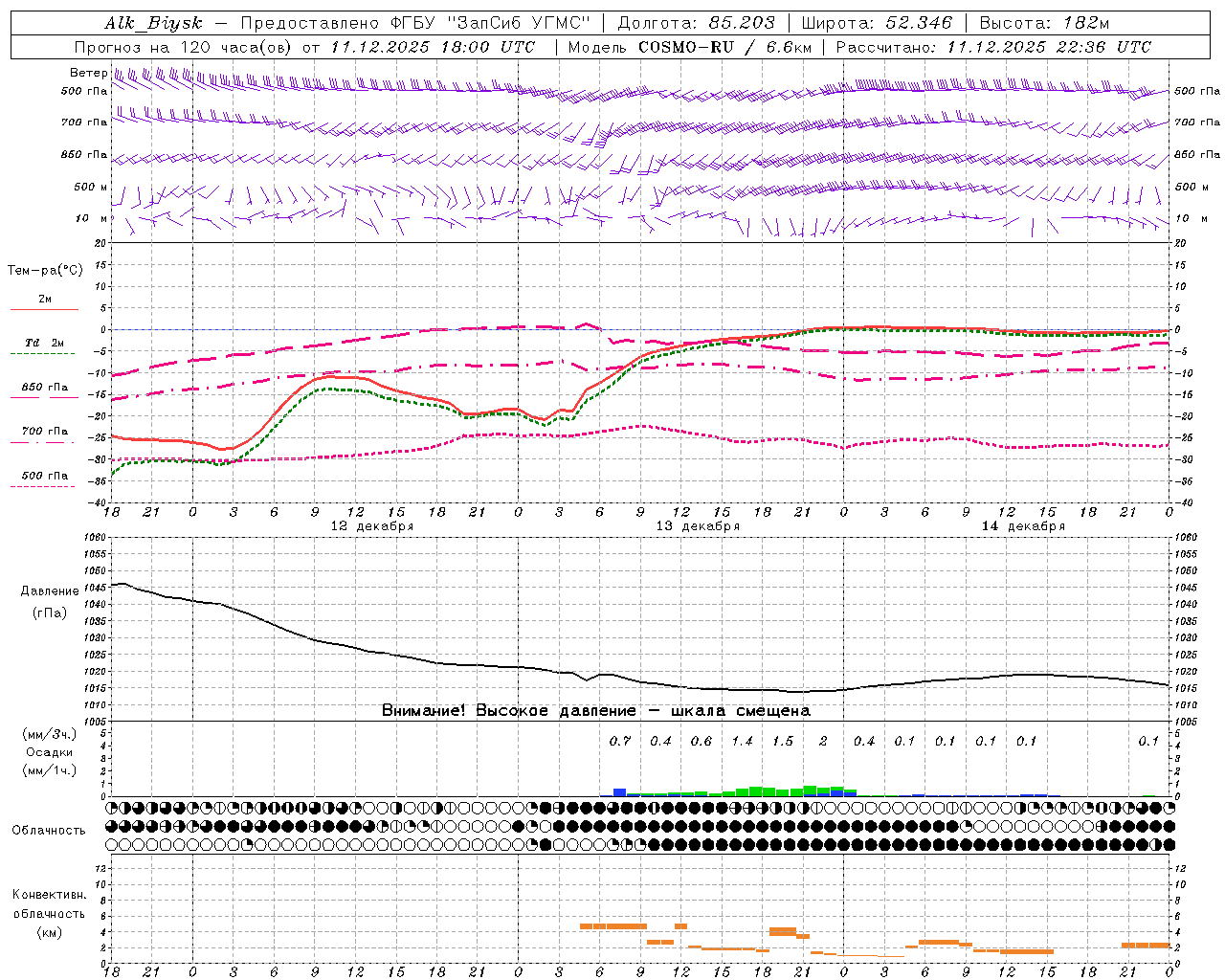Click the precipitation total of 2
The width and height of the screenshot is (1225, 980).
[823, 742]
